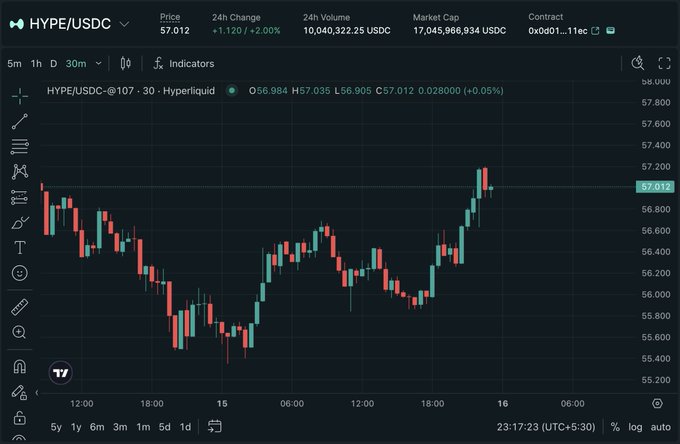Click the contract address 0x0d01...11ec

click(x=558, y=31)
